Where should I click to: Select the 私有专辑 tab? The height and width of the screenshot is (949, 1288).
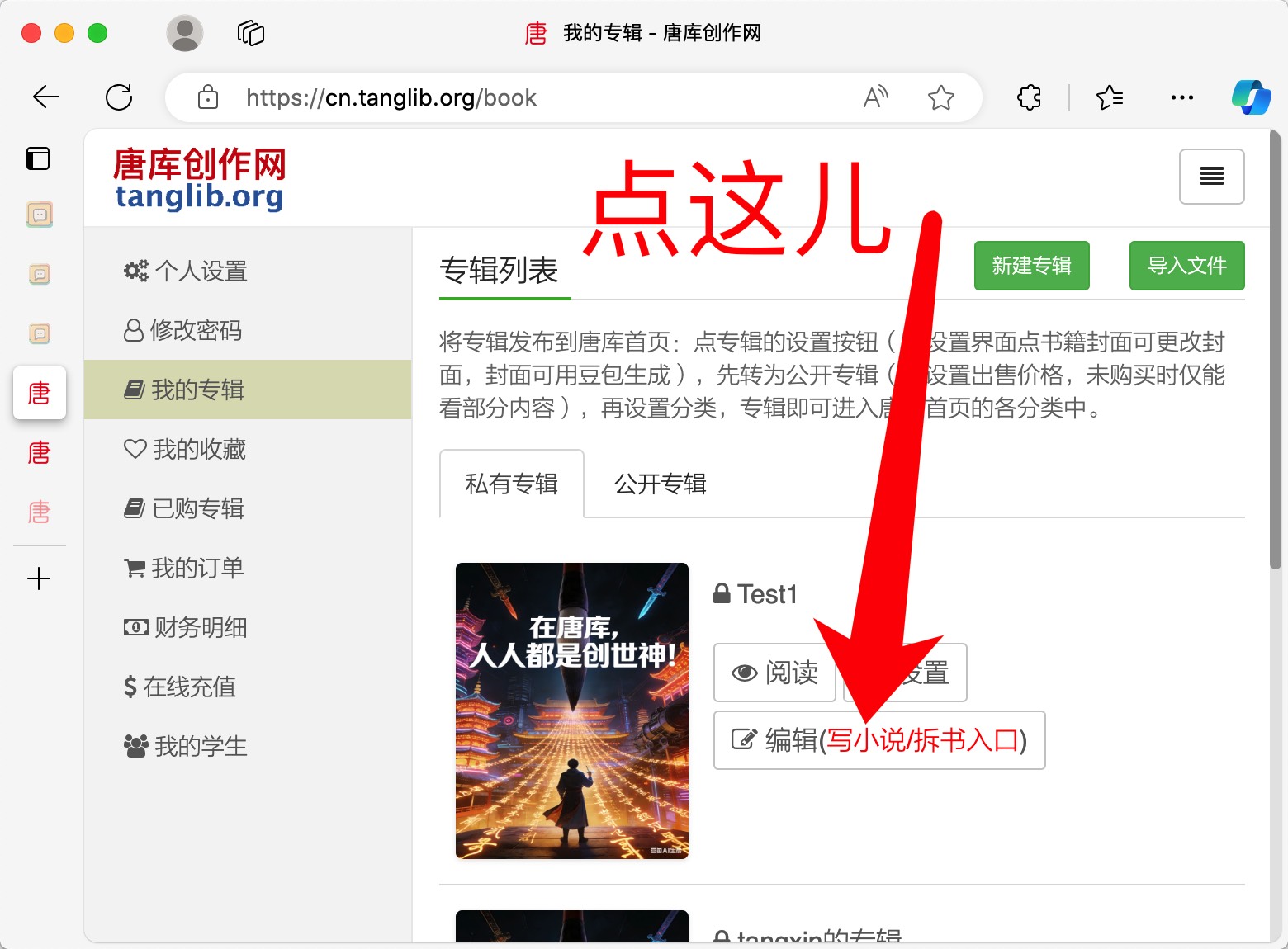tap(512, 484)
